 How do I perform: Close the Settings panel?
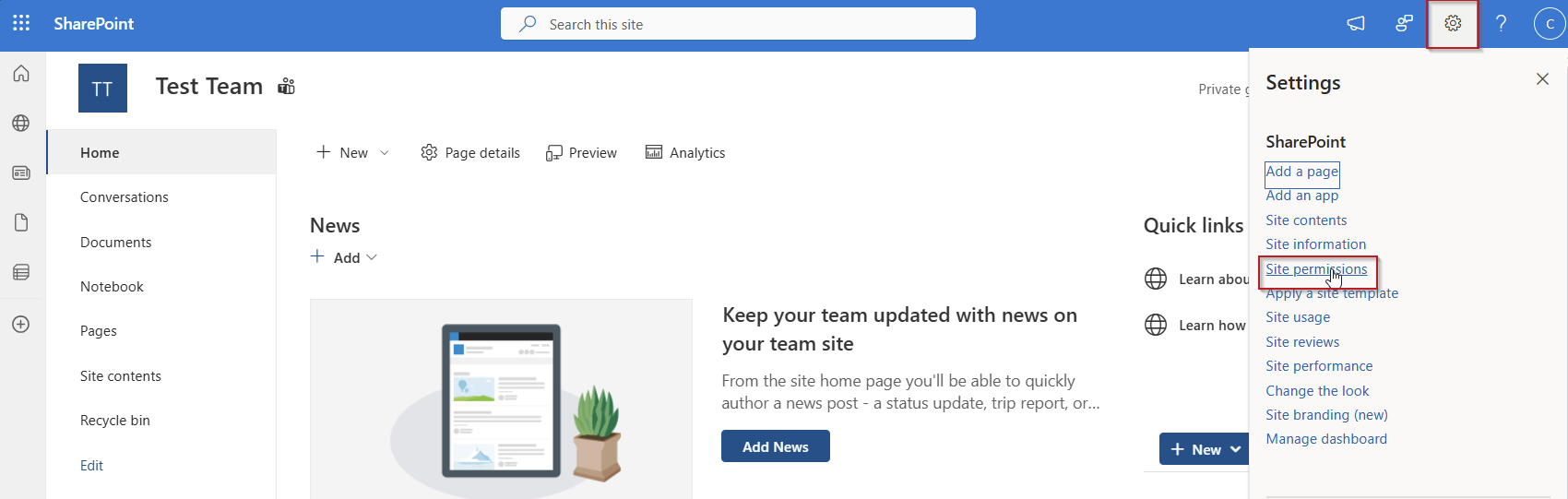tap(1542, 79)
